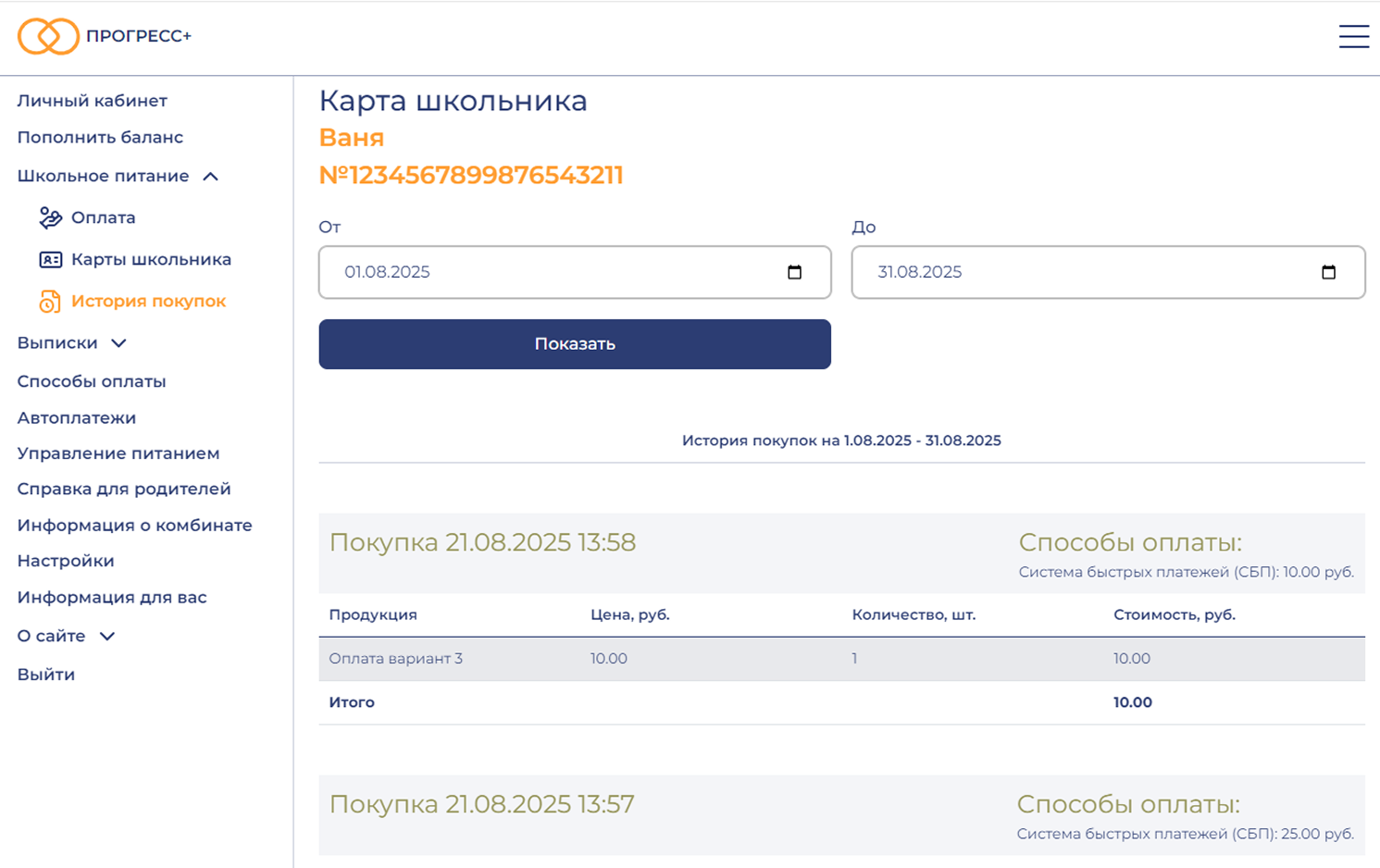Expand the О сайте submenu
This screenshot has height=868, width=1380.
click(x=107, y=637)
